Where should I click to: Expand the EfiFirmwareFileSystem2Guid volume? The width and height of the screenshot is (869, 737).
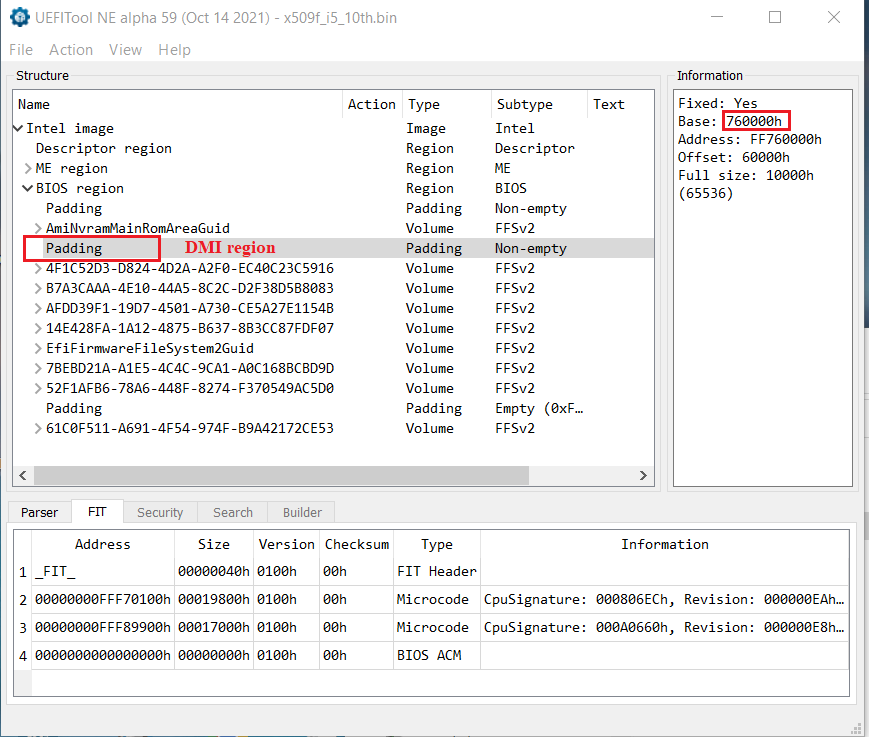[38, 348]
